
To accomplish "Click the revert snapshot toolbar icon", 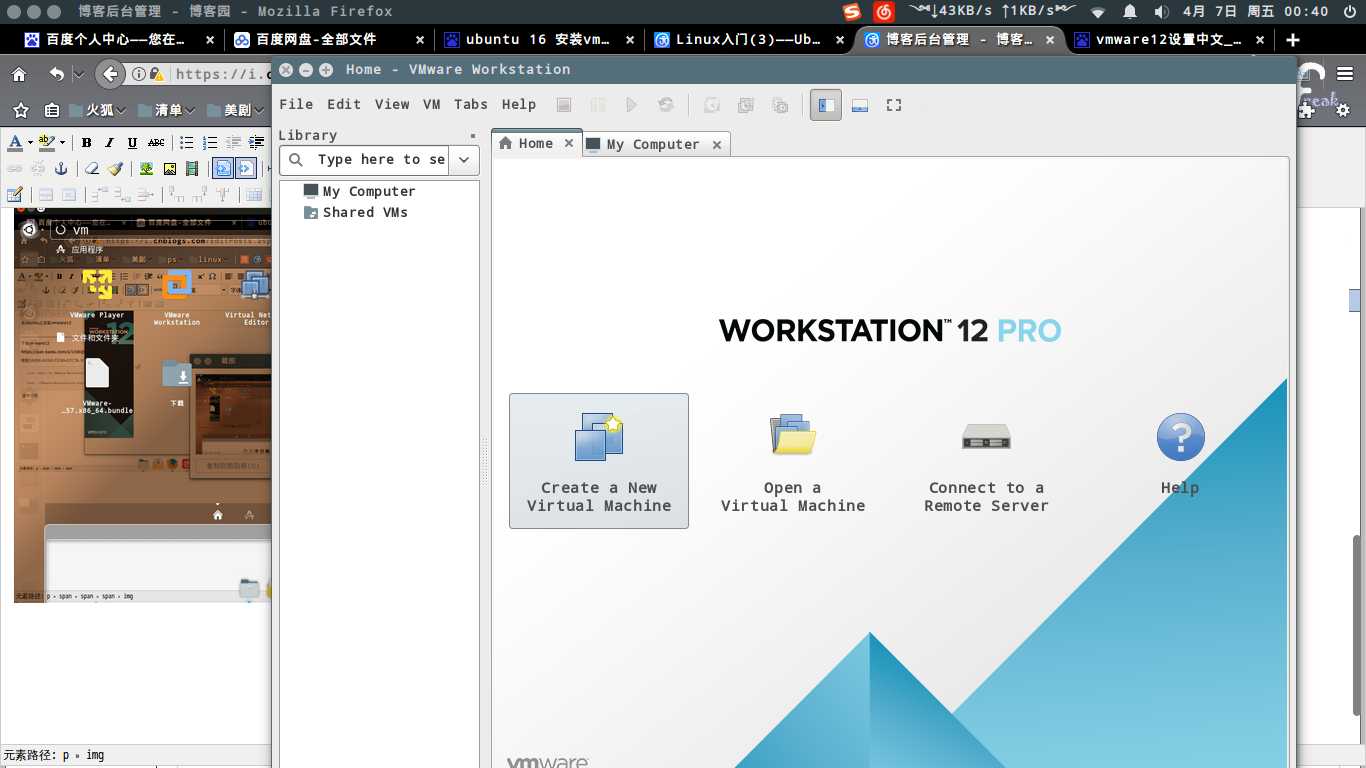I will [x=746, y=105].
